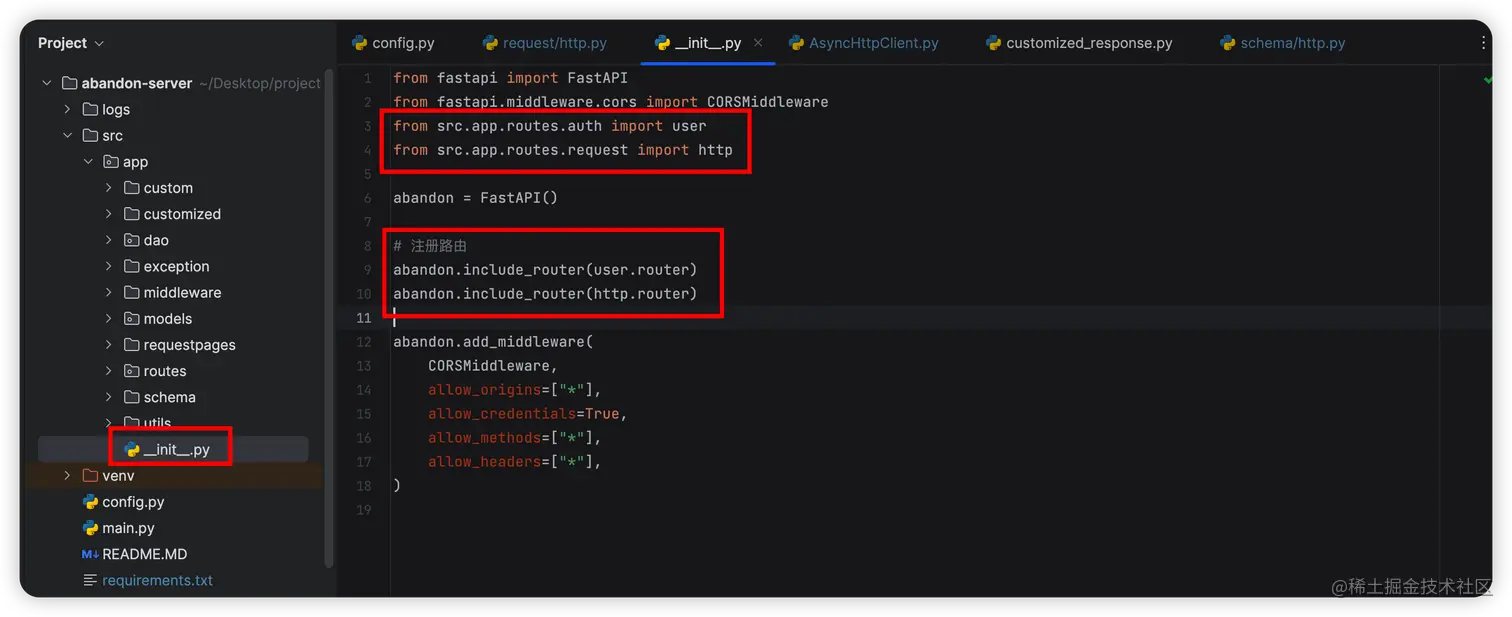This screenshot has height=617, width=1512.
Task: Switch to the request/http.py tab
Action: pos(545,43)
